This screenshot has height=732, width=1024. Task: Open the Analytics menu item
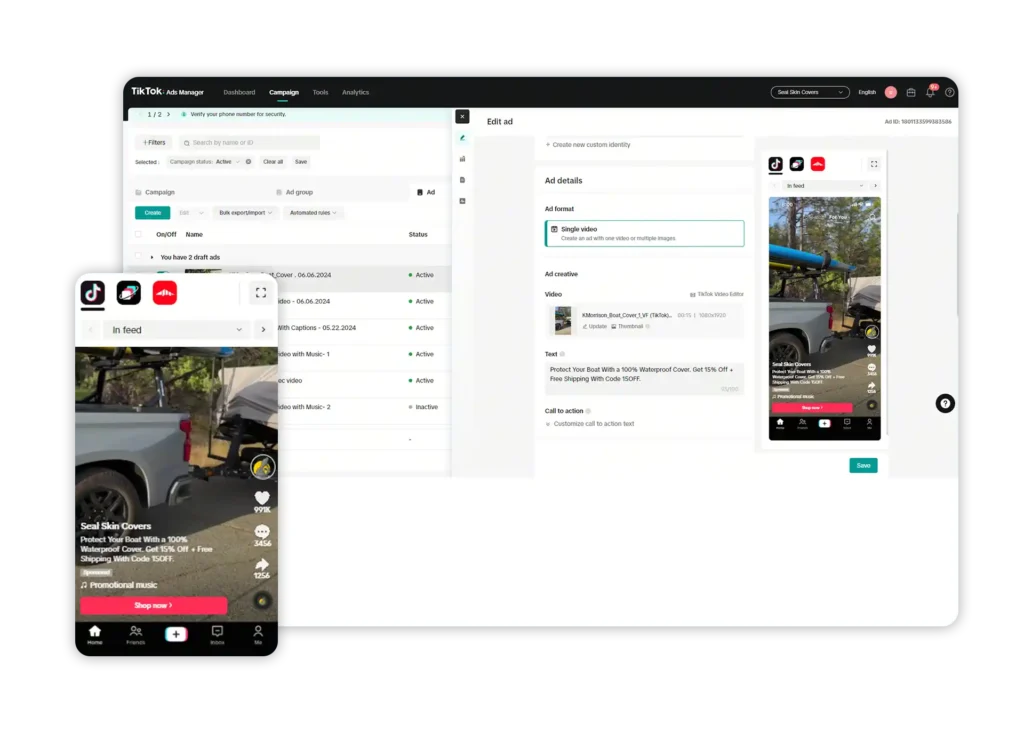tap(356, 92)
